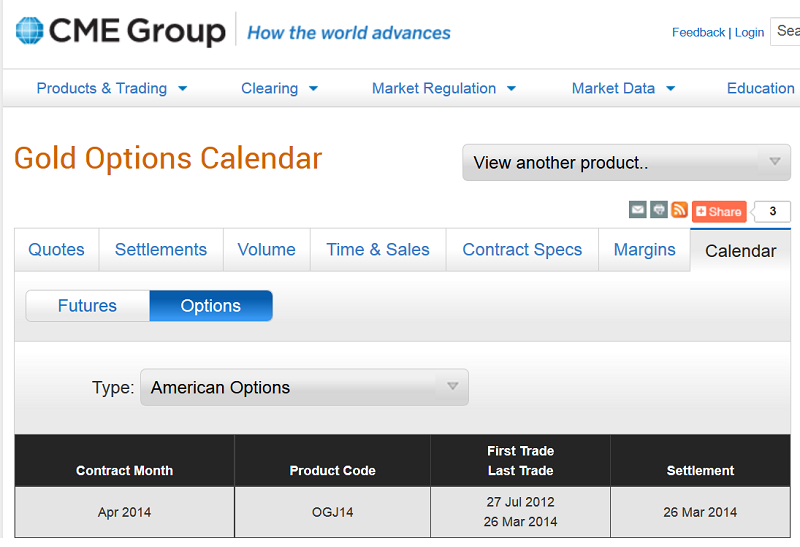
Task: Go to the Contract Specs tab
Action: pyautogui.click(x=521, y=250)
